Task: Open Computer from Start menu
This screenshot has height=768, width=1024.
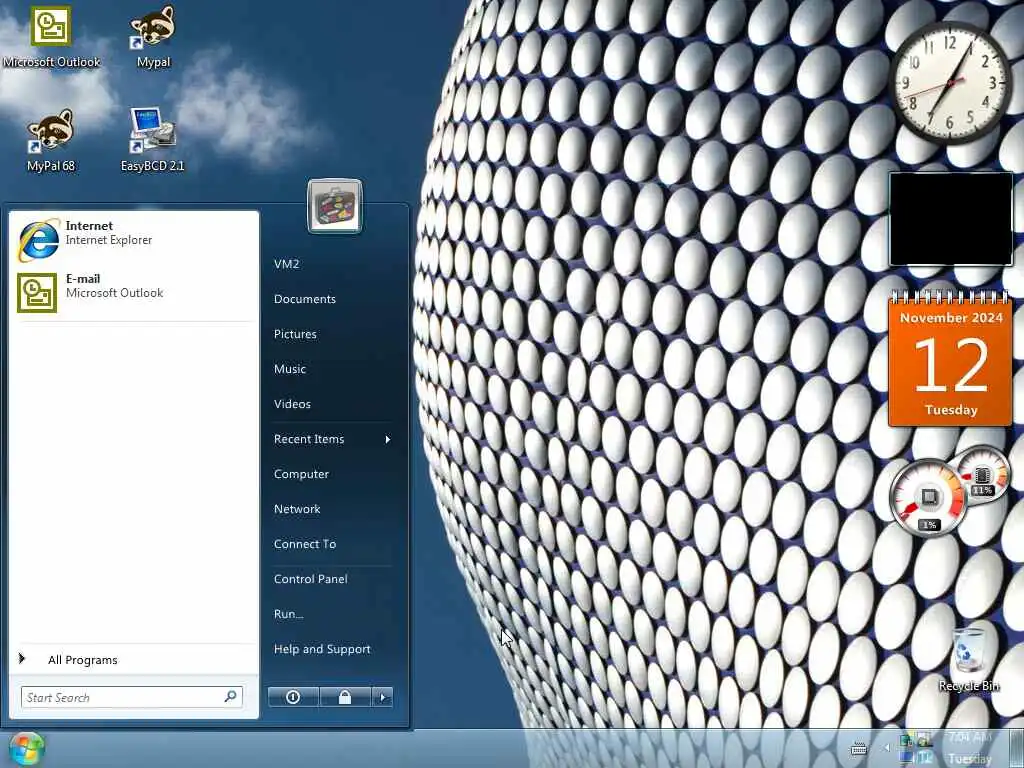Action: [331, 474]
